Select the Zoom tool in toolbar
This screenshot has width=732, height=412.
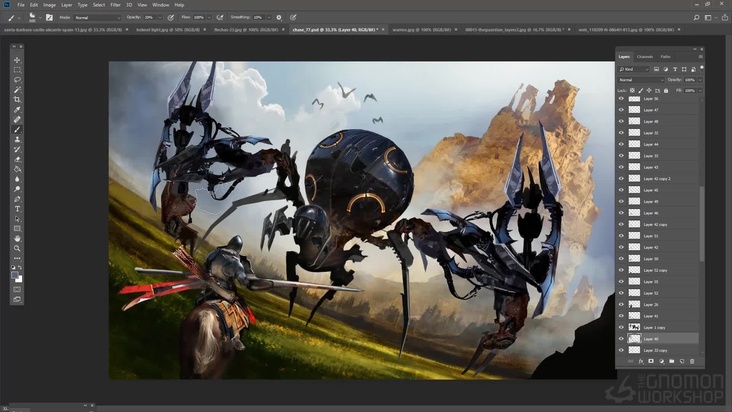click(17, 248)
